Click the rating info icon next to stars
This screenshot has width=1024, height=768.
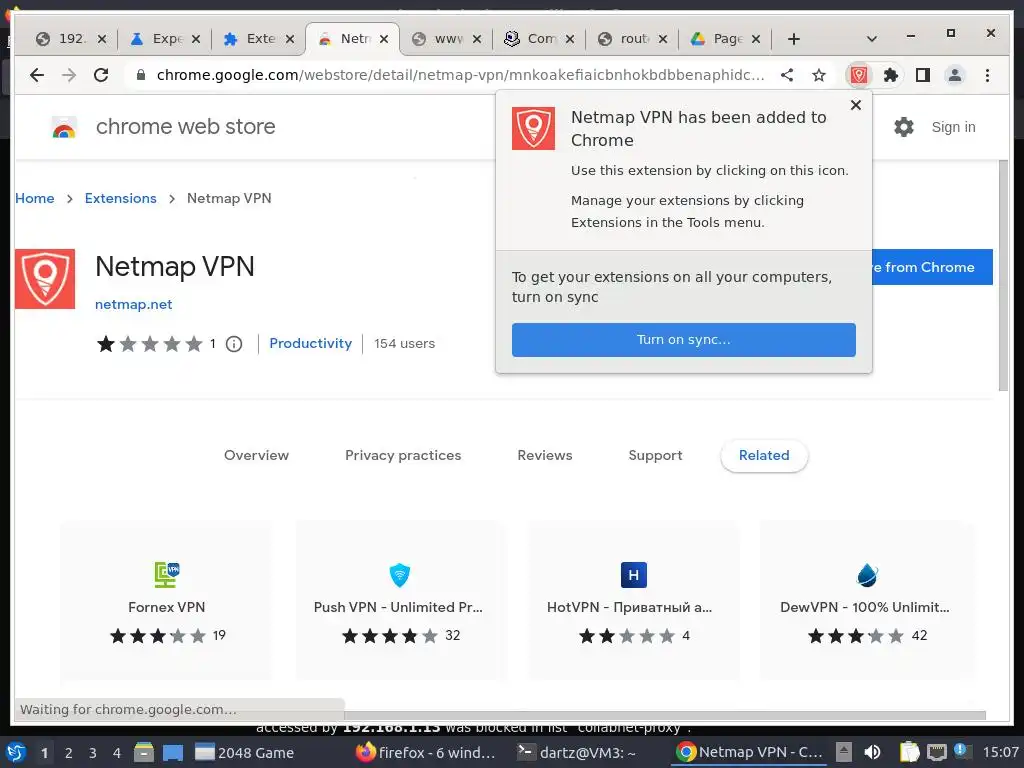[234, 344]
